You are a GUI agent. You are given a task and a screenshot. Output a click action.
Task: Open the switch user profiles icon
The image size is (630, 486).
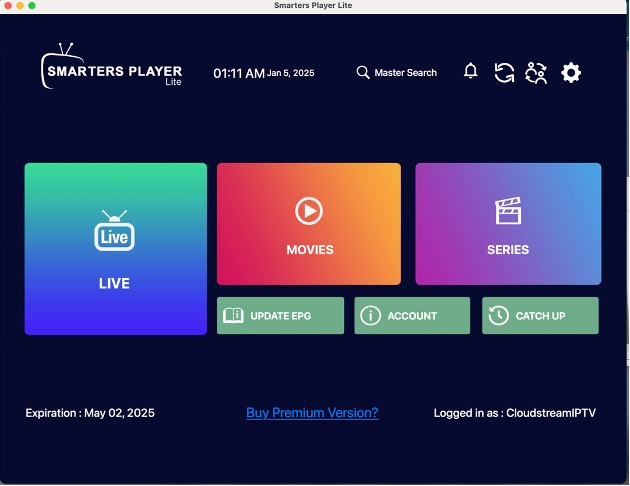536,73
